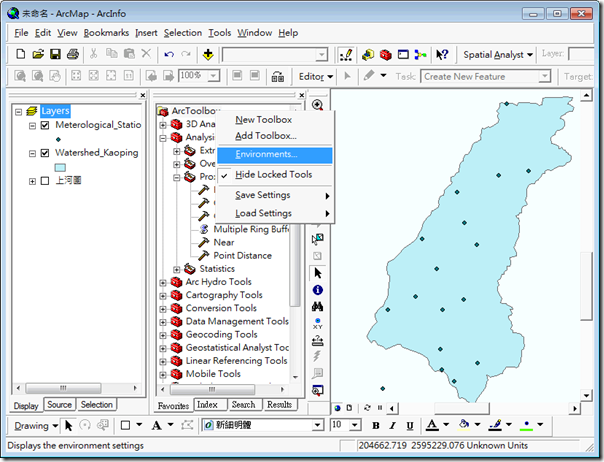This screenshot has height=462, width=604.
Task: Save the map with the floppy disk icon
Action: 55,54
